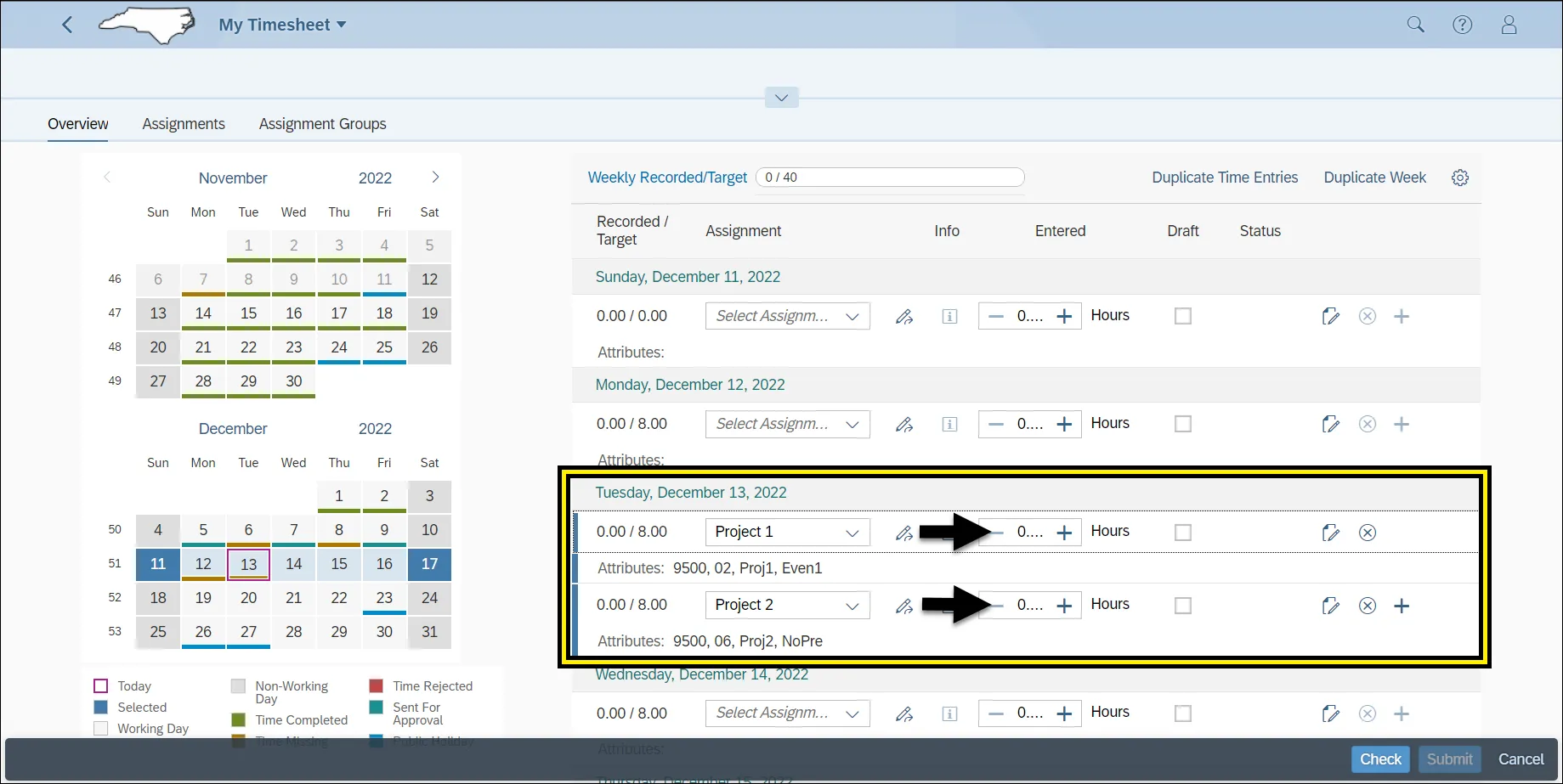Select December 14 in the calendar

[x=293, y=564]
